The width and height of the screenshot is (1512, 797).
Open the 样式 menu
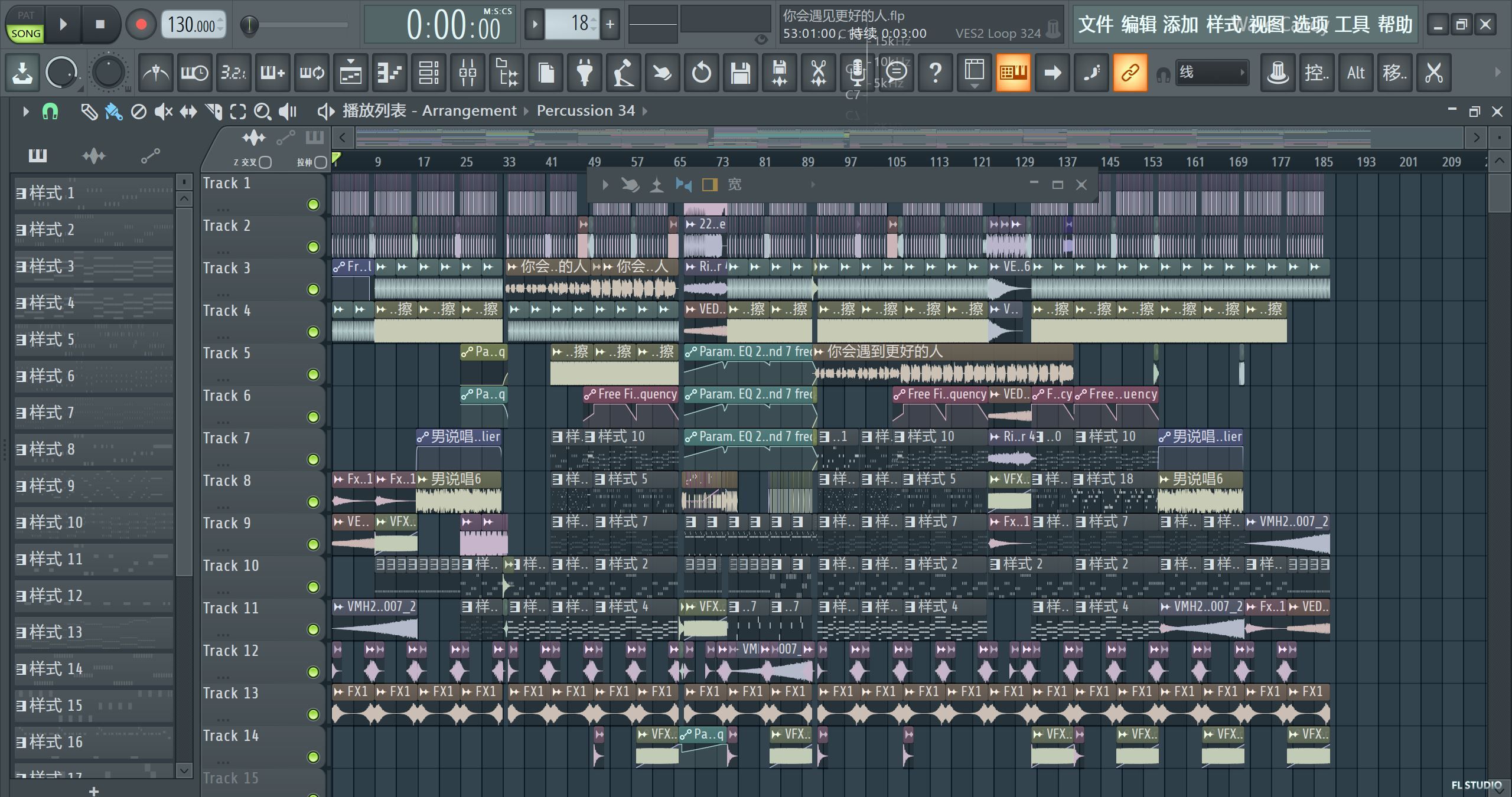pyautogui.click(x=1224, y=24)
